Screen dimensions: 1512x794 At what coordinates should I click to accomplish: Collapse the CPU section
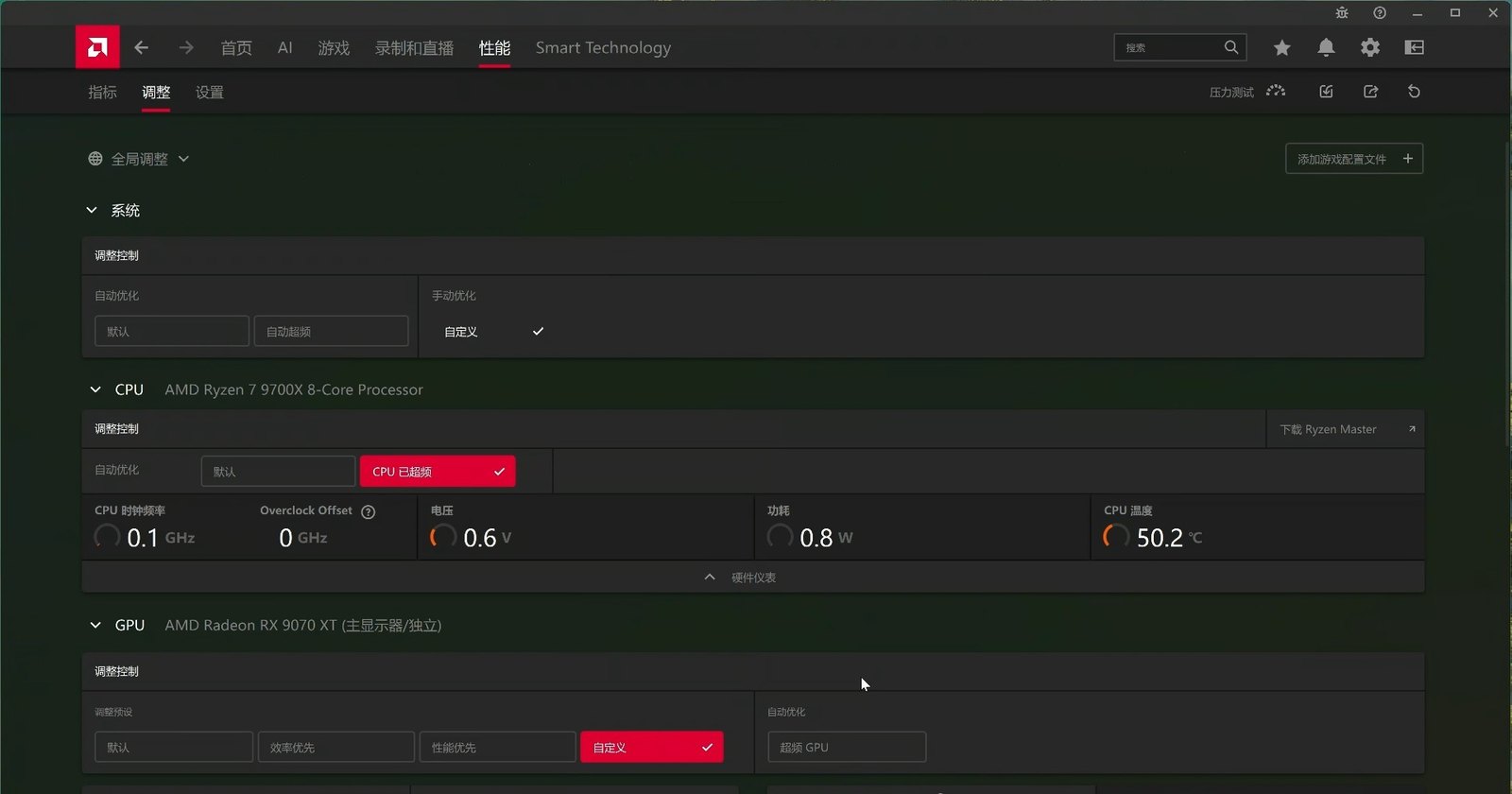click(95, 389)
